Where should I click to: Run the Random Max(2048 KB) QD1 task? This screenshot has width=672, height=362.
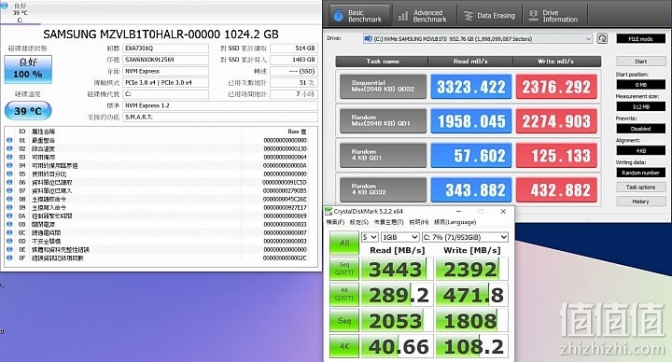(x=383, y=120)
